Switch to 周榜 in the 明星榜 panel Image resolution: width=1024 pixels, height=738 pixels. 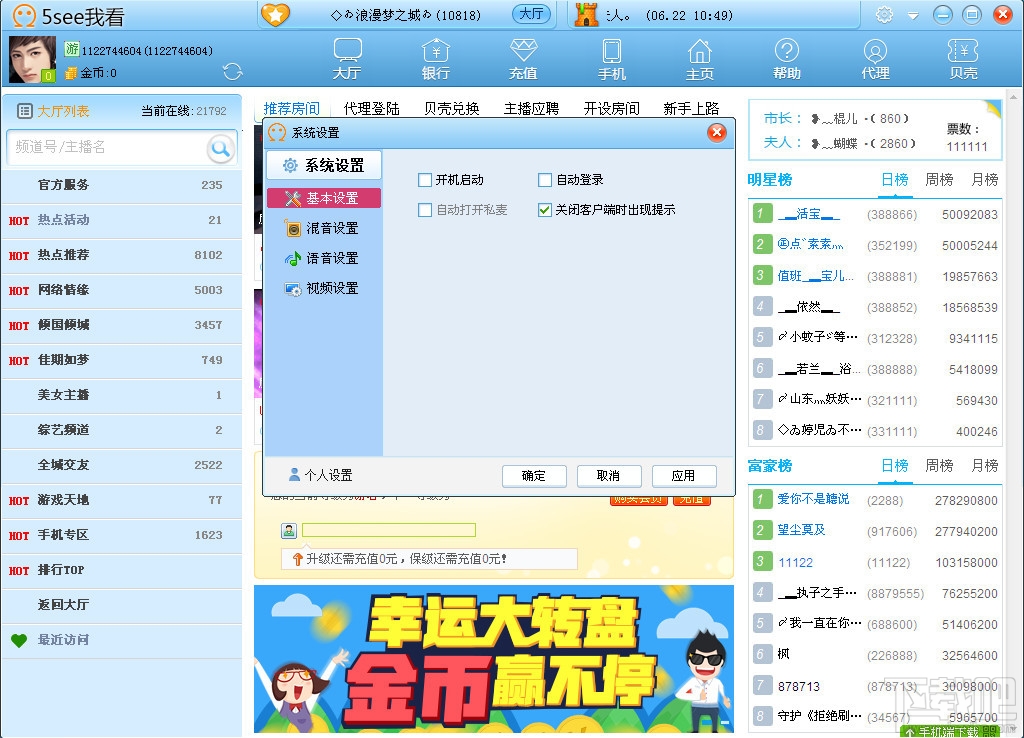[938, 180]
